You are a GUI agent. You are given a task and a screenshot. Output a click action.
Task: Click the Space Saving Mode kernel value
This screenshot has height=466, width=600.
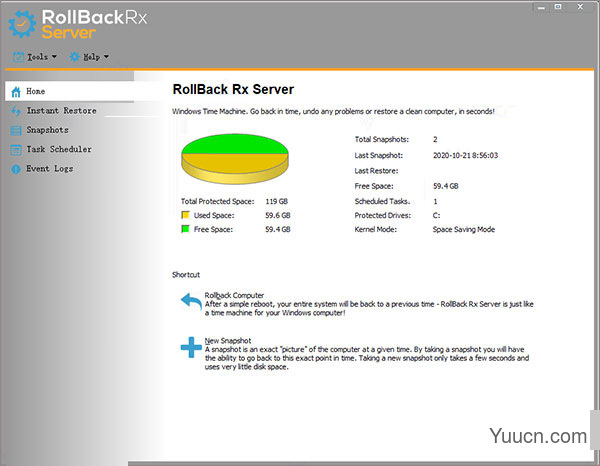(x=464, y=230)
